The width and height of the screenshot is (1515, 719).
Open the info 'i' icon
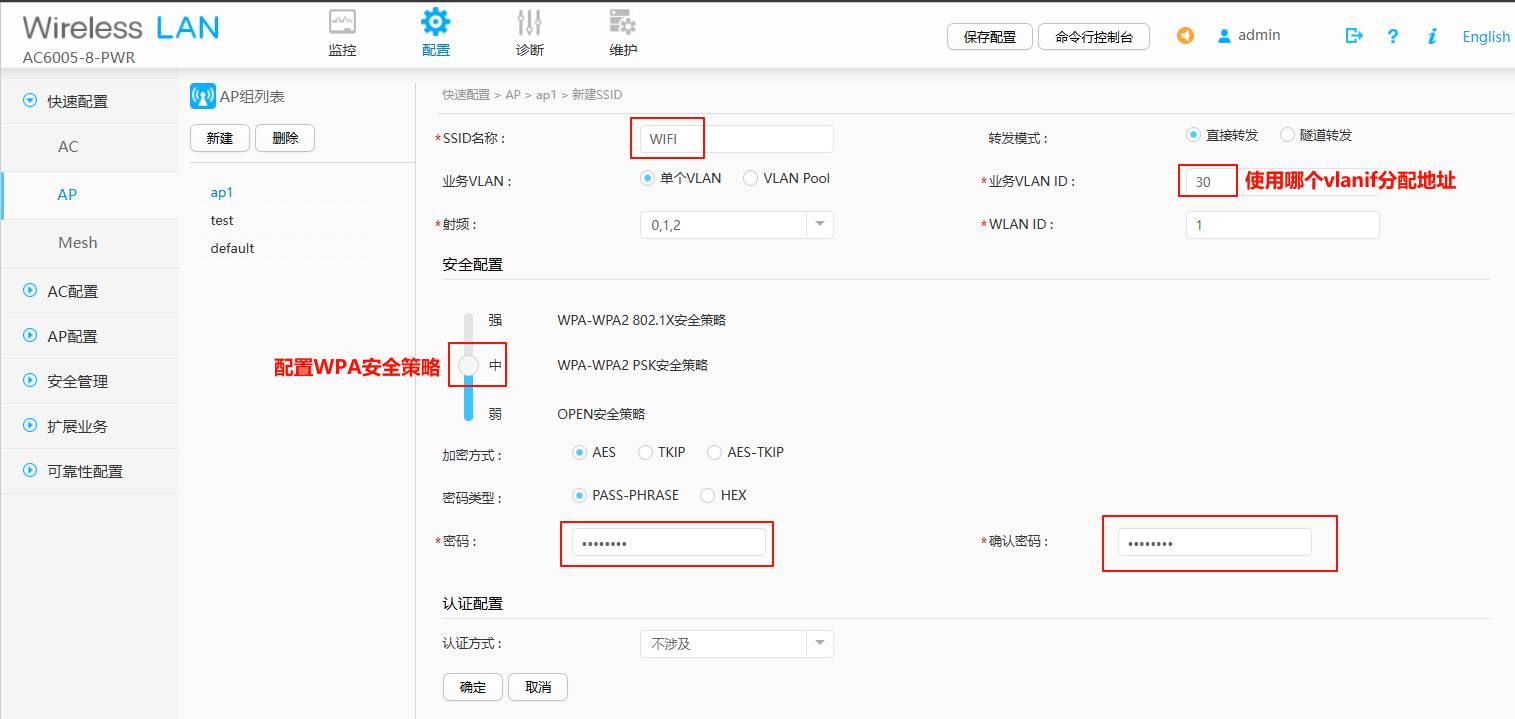click(1432, 36)
